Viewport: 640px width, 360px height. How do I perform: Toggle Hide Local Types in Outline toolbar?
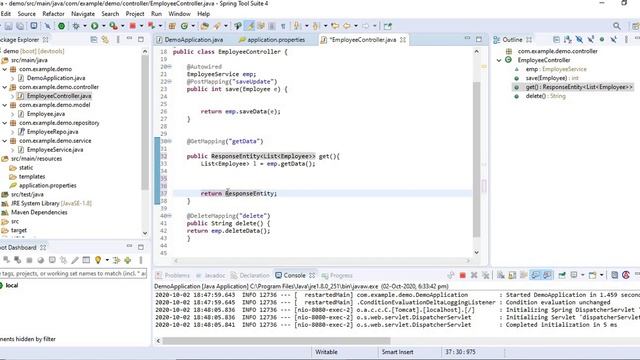coord(613,40)
